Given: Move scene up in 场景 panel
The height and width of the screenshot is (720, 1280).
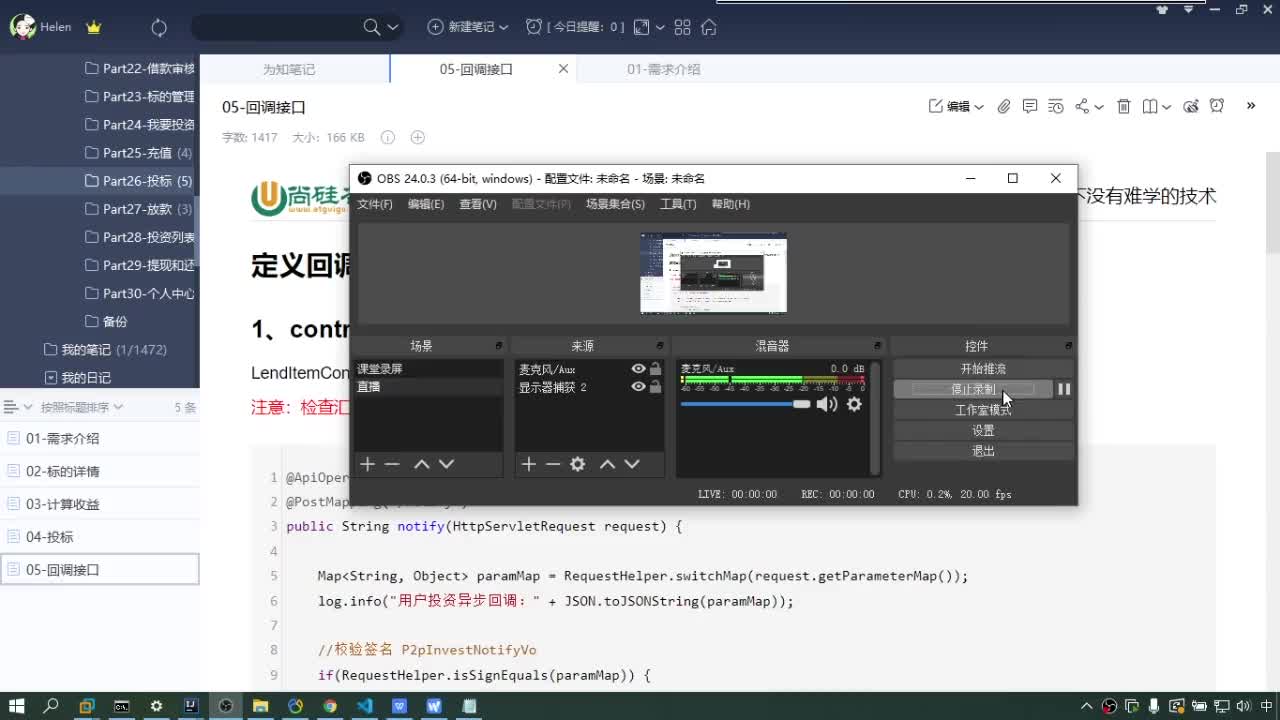Looking at the screenshot, I should [x=422, y=464].
